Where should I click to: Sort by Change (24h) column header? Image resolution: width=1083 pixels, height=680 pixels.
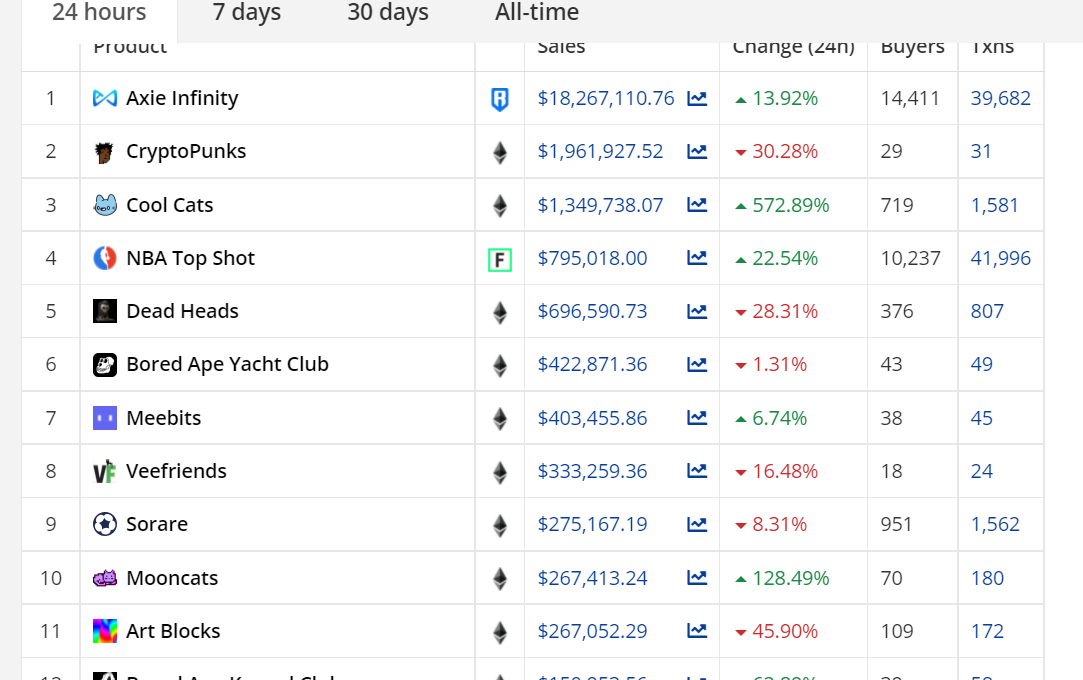coord(793,48)
